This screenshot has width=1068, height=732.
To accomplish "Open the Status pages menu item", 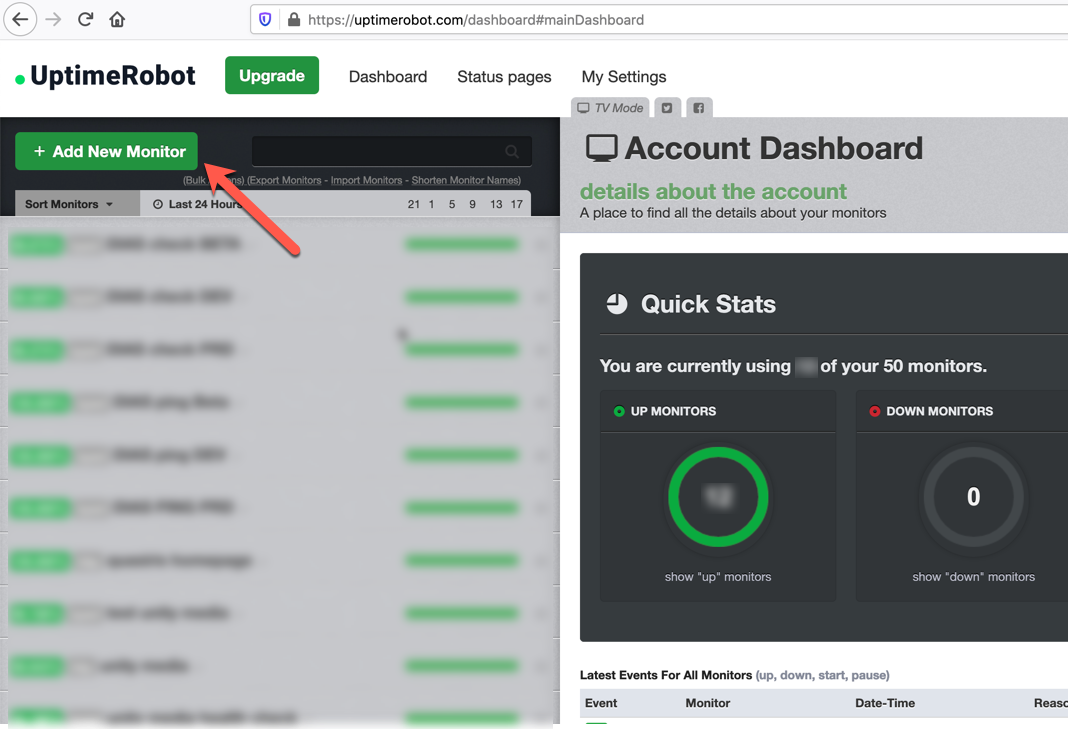I will (x=504, y=77).
